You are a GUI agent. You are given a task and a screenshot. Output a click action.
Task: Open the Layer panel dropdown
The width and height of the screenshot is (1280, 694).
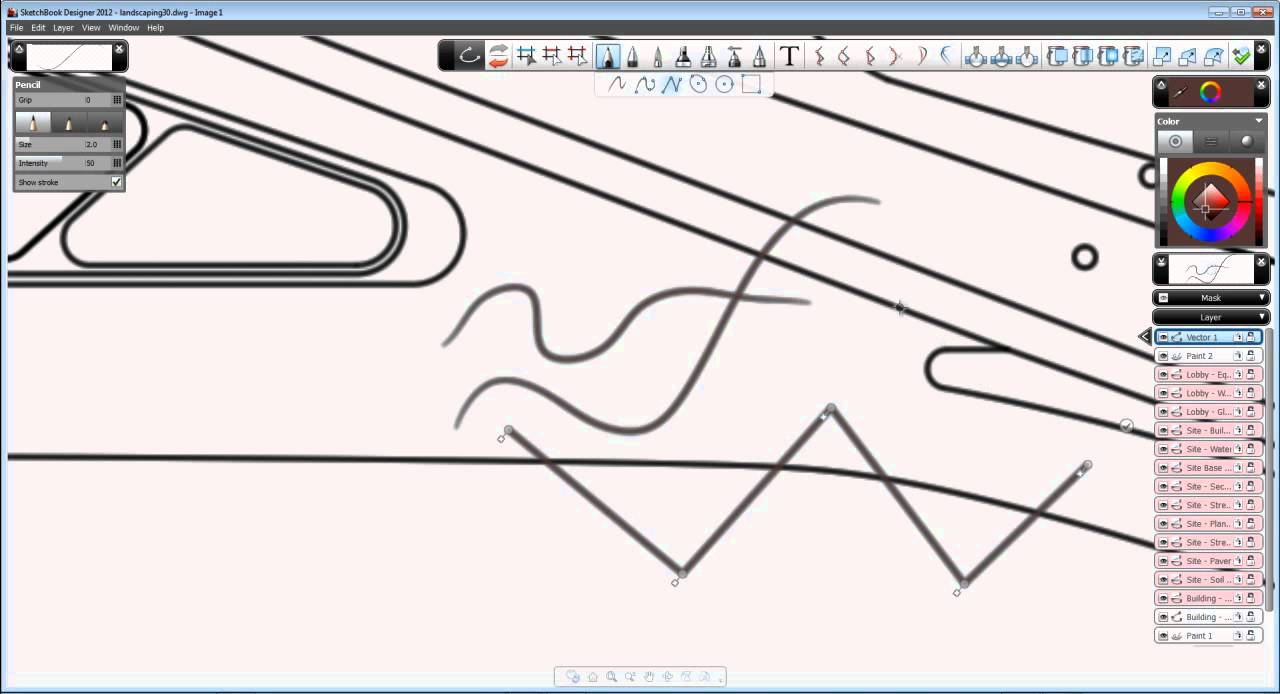pyautogui.click(x=1211, y=317)
